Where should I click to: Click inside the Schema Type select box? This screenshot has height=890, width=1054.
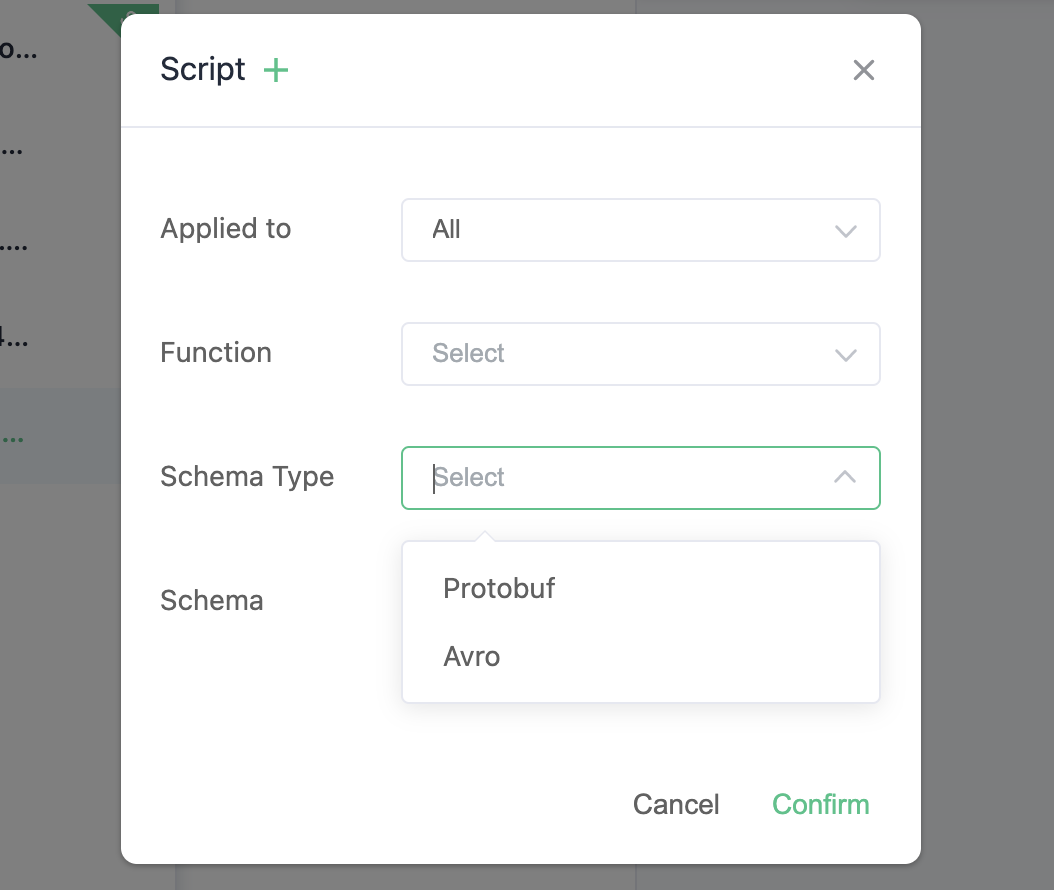pyautogui.click(x=620, y=478)
